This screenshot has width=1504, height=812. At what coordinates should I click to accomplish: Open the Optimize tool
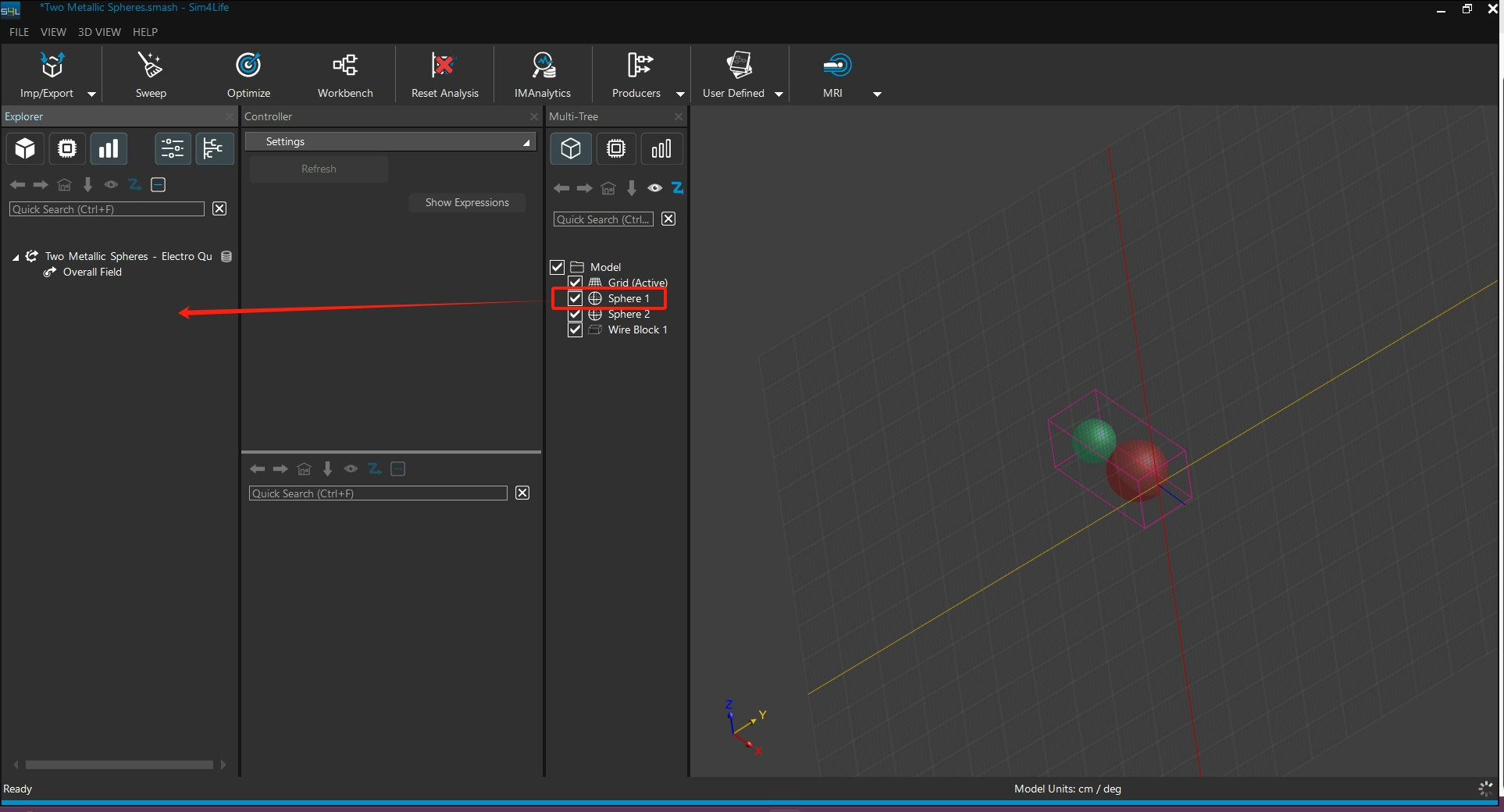248,66
